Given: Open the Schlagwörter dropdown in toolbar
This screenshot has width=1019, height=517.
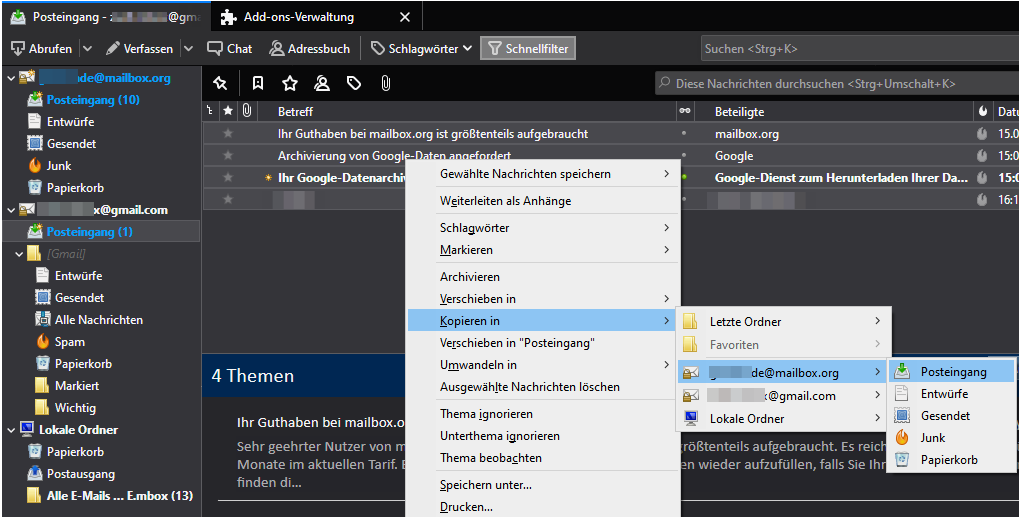Looking at the screenshot, I should 421,49.
